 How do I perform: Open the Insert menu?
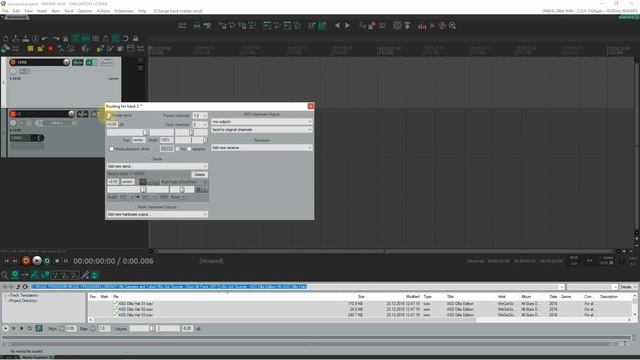tap(42, 11)
